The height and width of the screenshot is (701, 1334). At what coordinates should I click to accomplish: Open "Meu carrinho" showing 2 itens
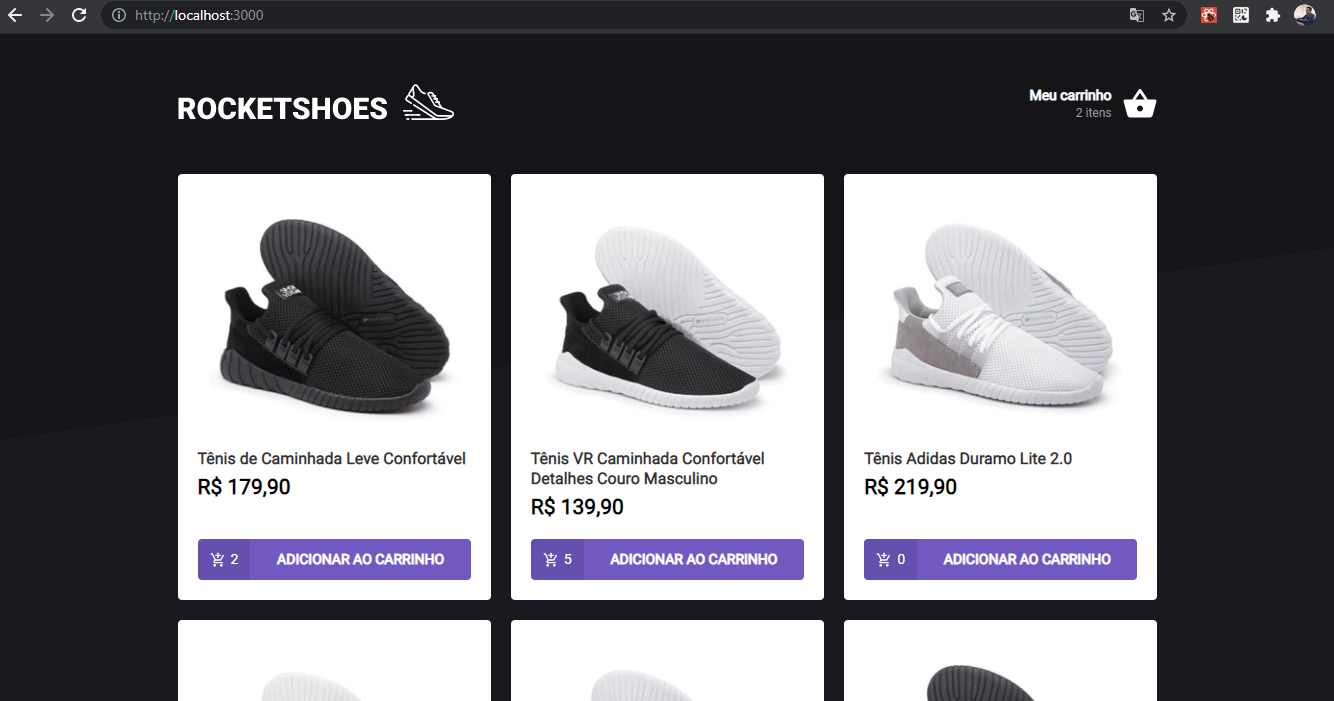pyautogui.click(x=1069, y=103)
